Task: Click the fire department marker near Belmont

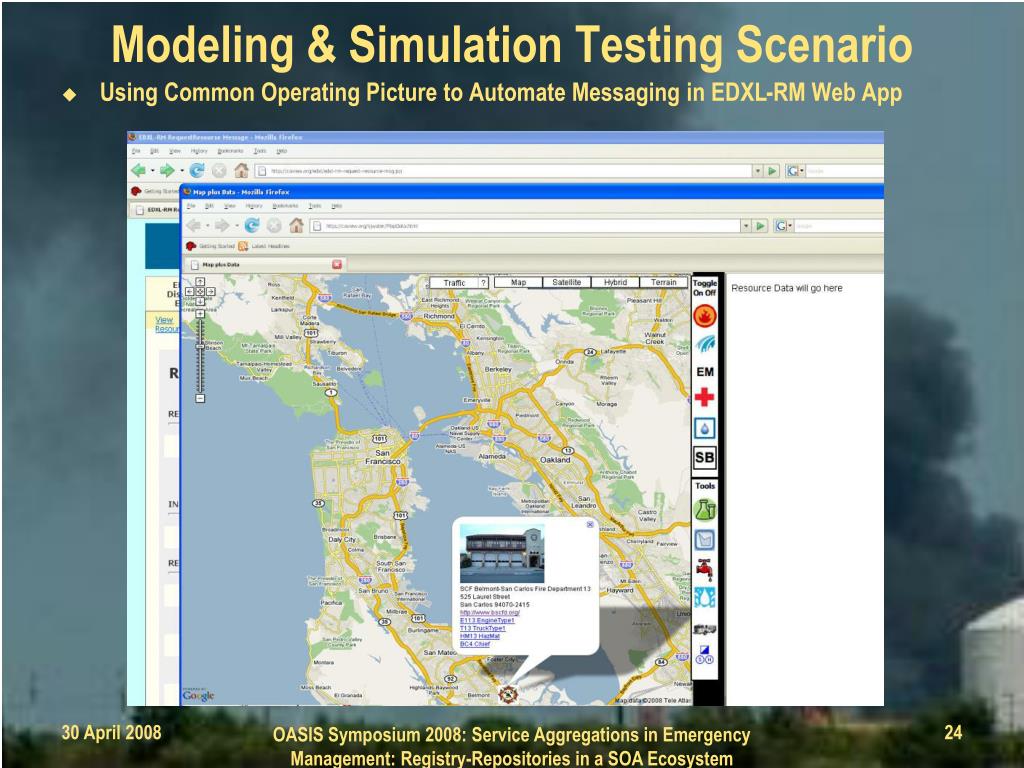Action: pyautogui.click(x=507, y=694)
